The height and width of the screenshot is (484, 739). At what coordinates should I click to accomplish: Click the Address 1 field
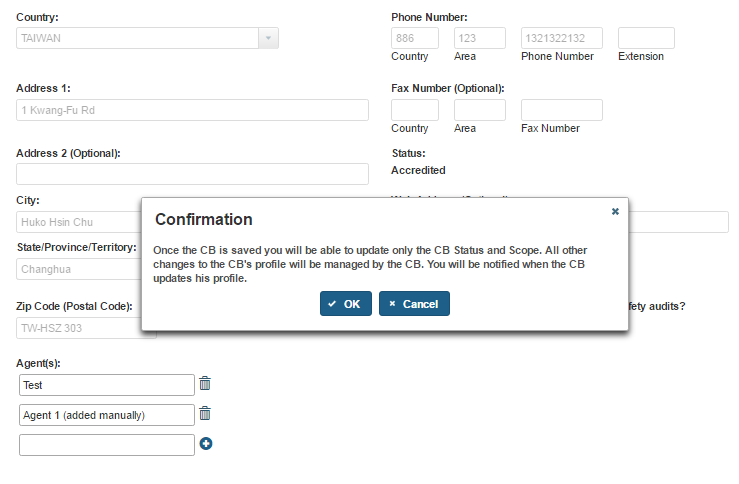[x=193, y=110]
